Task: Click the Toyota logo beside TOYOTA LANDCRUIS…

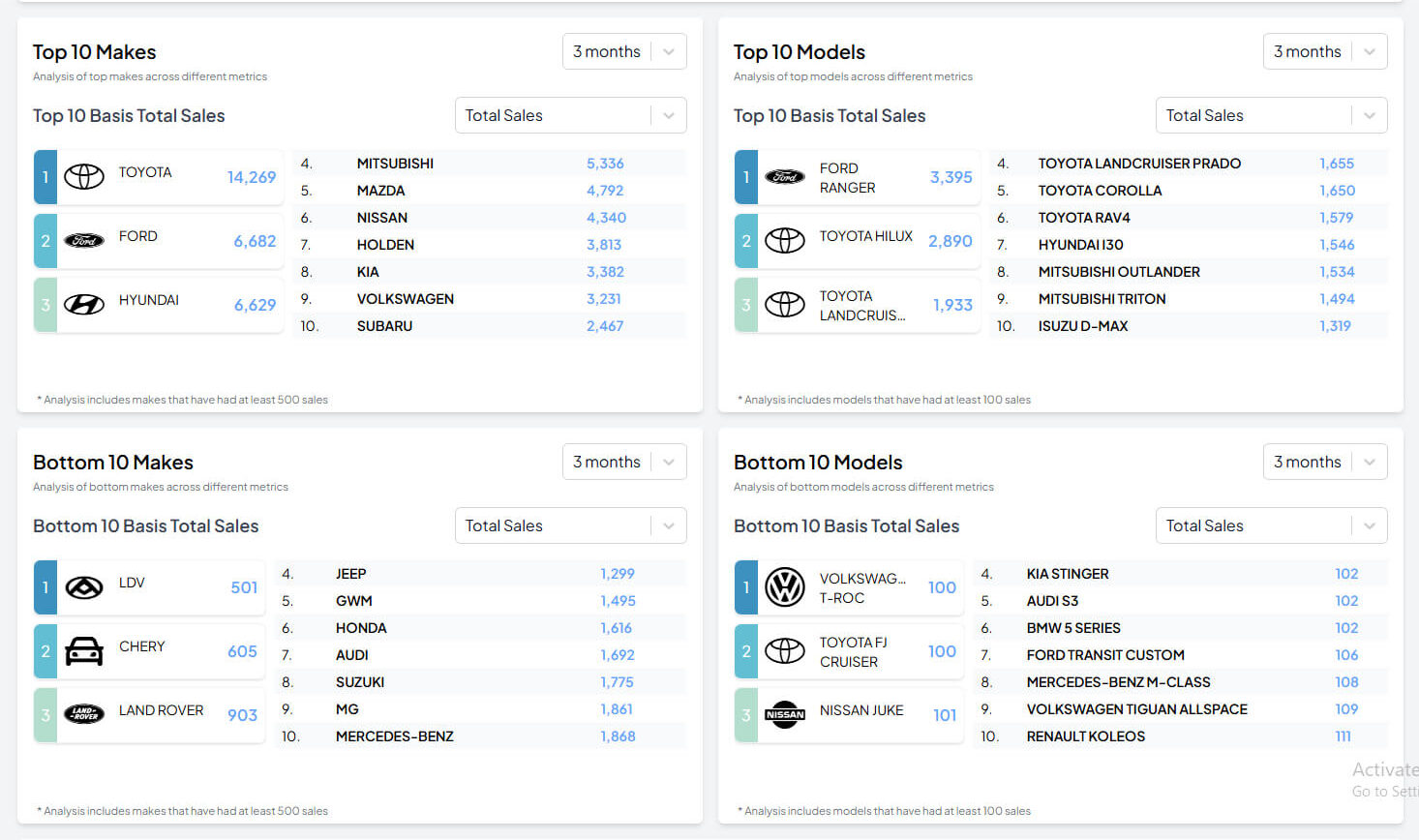Action: 785,305
